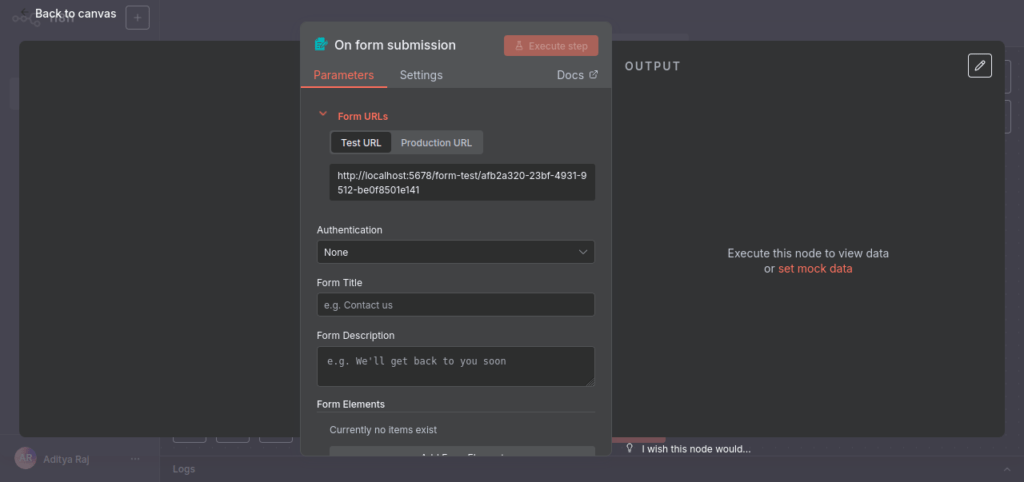Click the Form Description text area
The image size is (1024, 482).
pyautogui.click(x=455, y=366)
